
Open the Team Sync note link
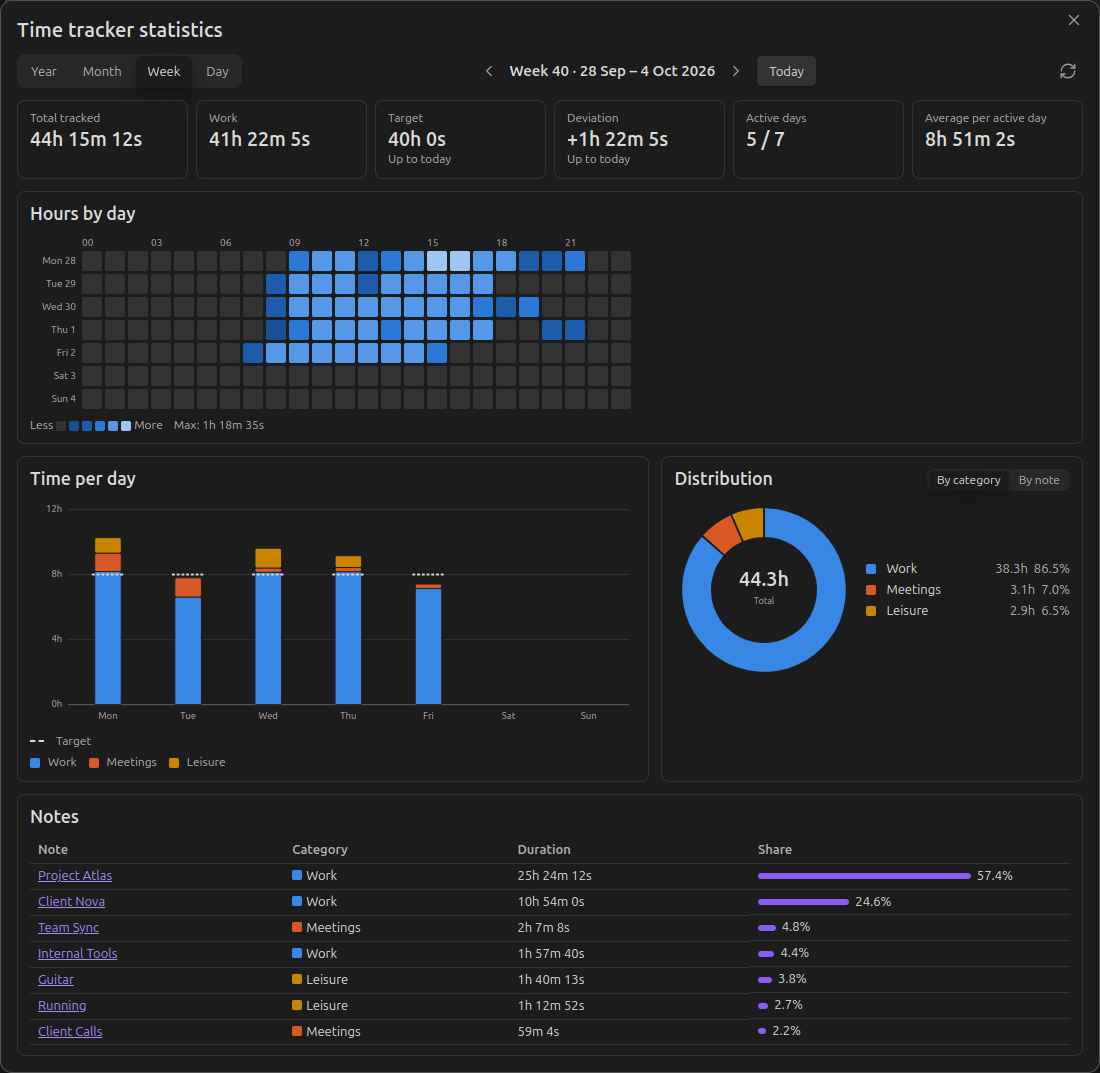pyautogui.click(x=68, y=928)
